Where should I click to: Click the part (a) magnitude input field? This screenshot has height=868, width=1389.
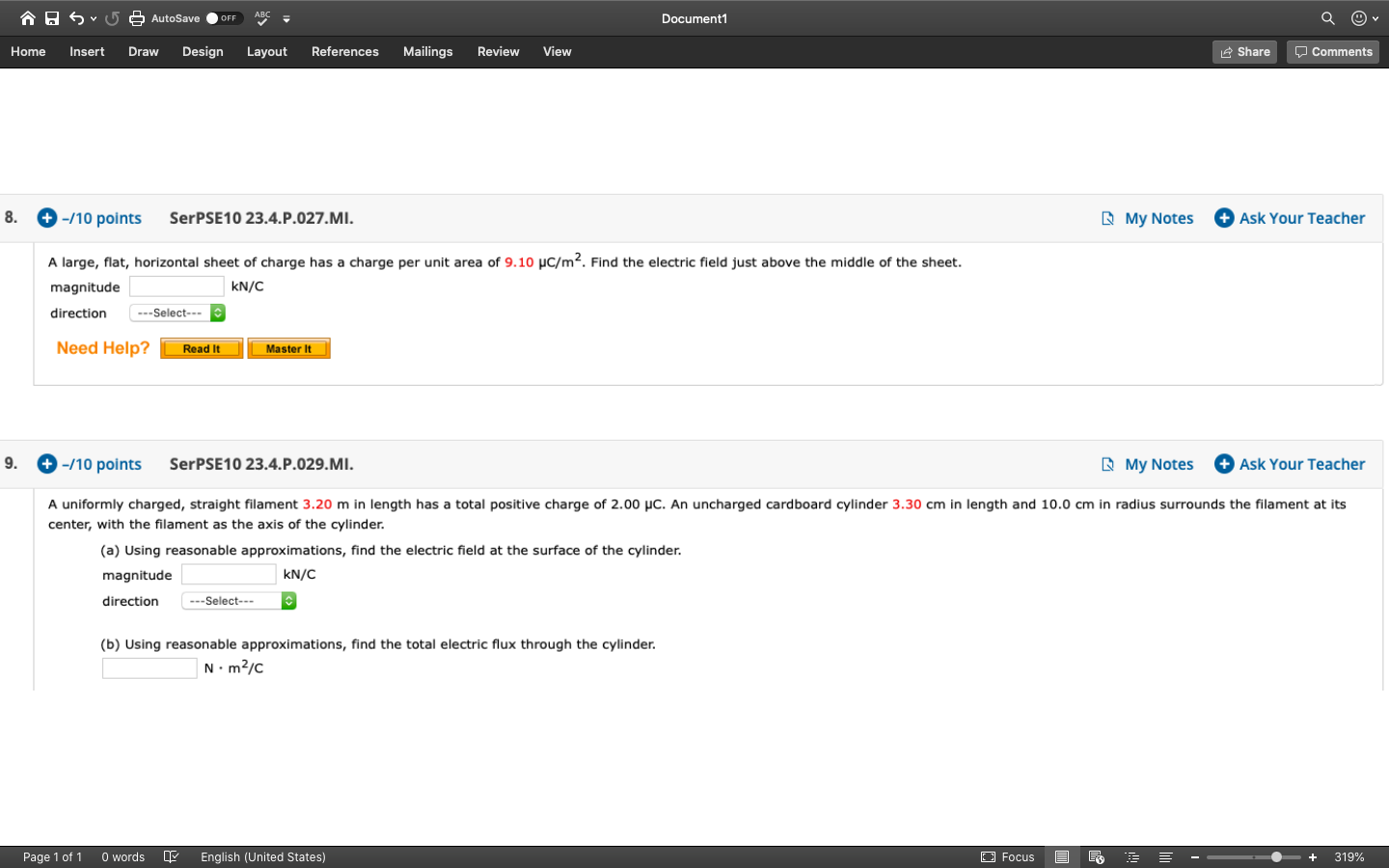click(229, 575)
